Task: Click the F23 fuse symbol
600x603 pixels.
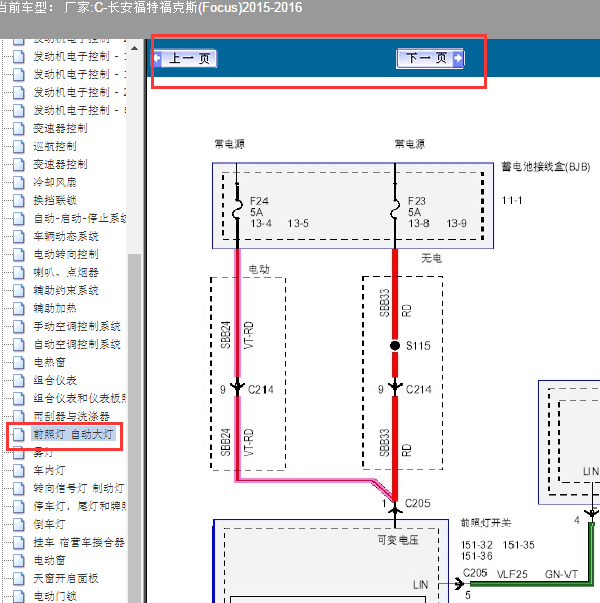Action: [395, 210]
